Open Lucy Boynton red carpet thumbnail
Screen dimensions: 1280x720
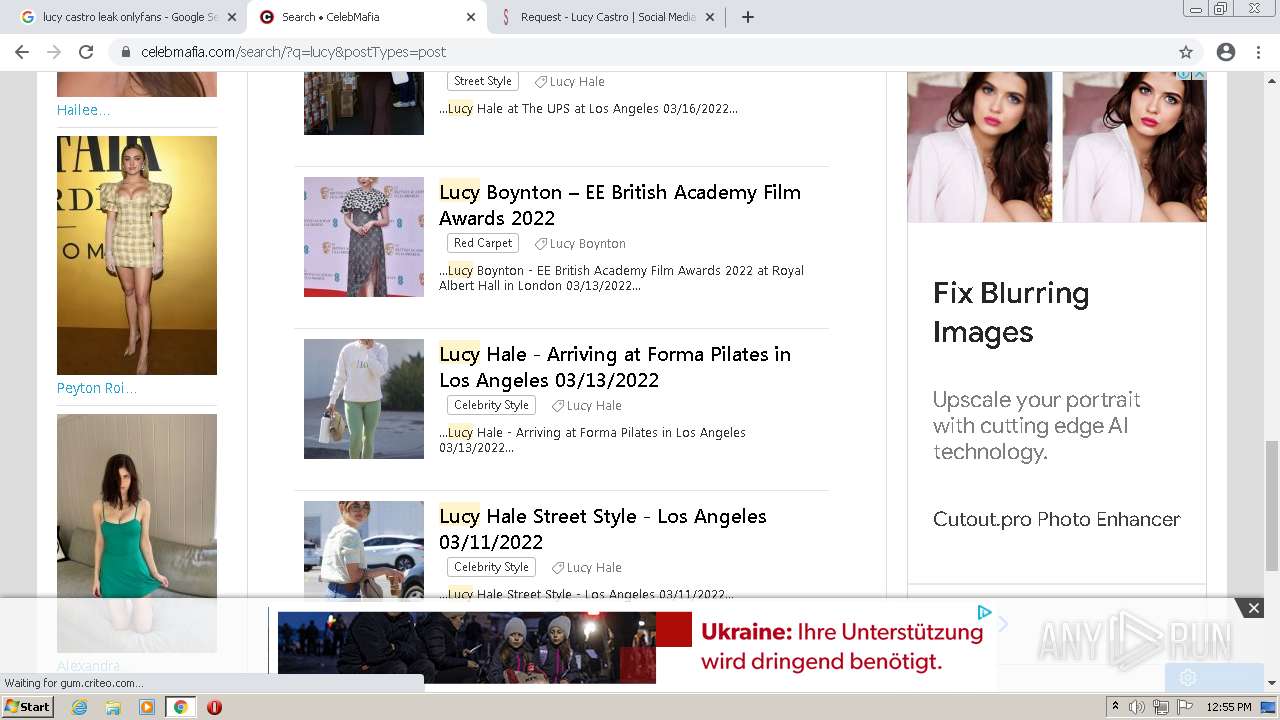coord(364,237)
